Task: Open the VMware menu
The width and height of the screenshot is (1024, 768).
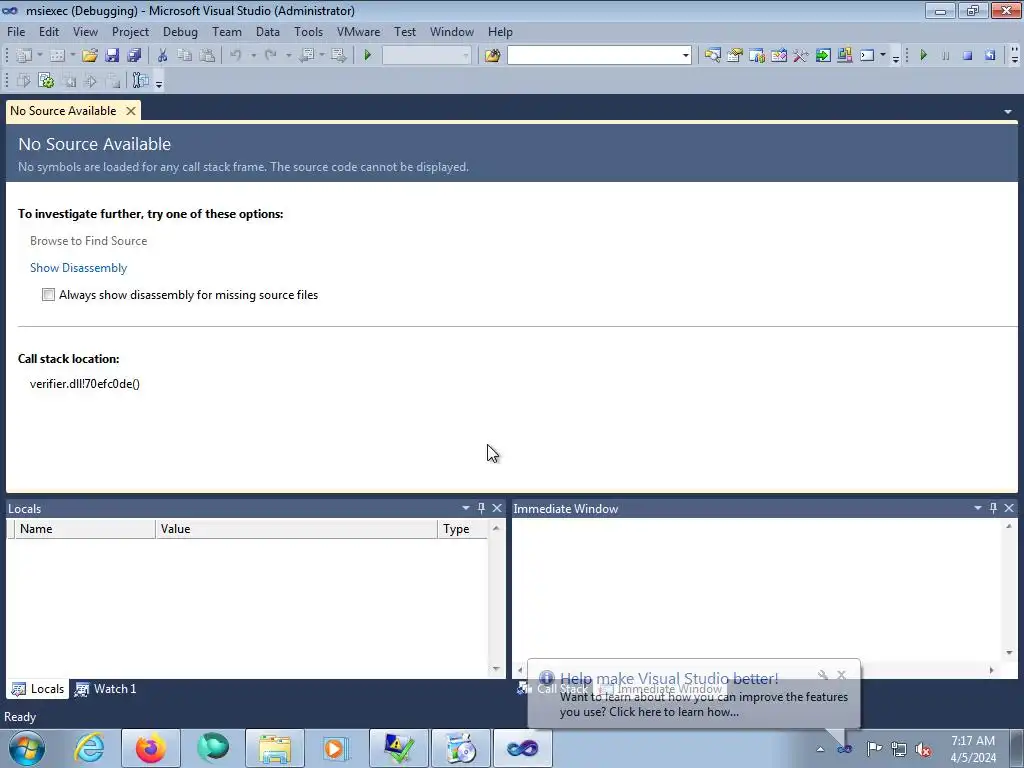Action: tap(358, 31)
